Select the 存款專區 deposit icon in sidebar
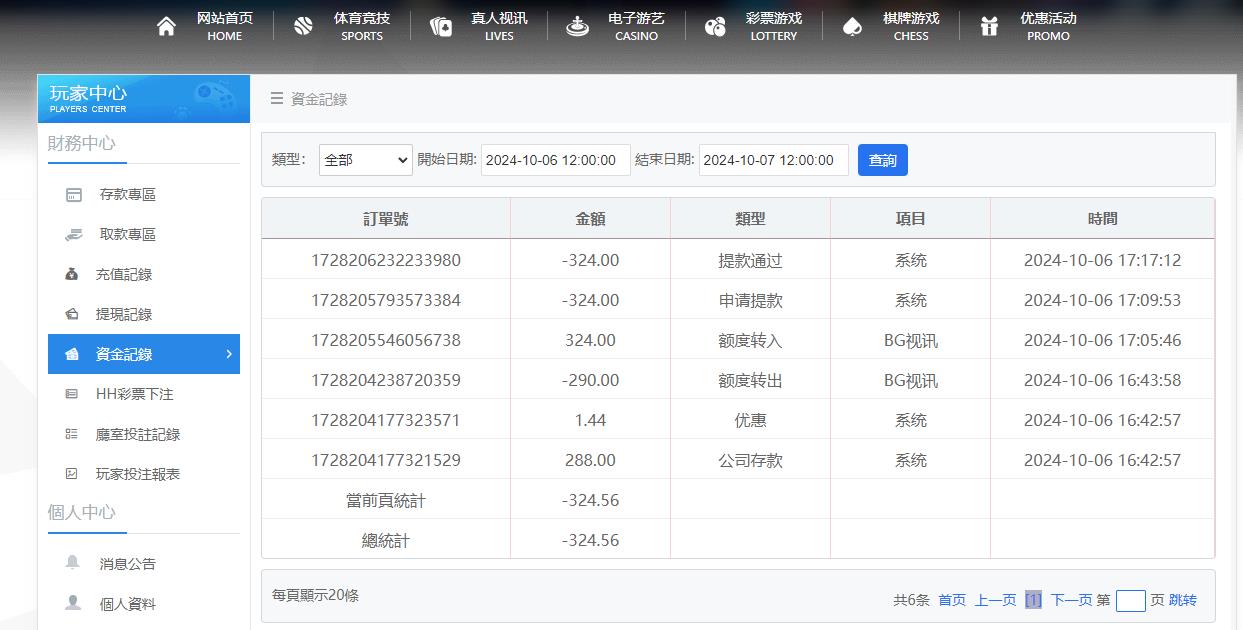 72,194
